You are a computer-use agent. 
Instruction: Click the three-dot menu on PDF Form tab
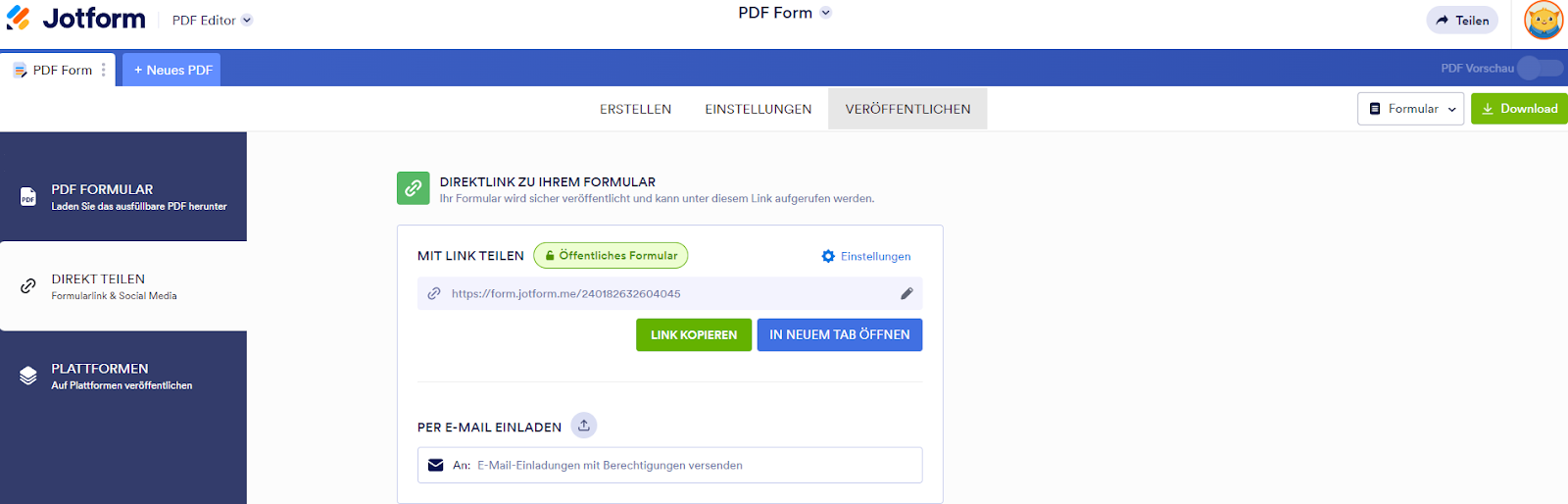coord(104,70)
